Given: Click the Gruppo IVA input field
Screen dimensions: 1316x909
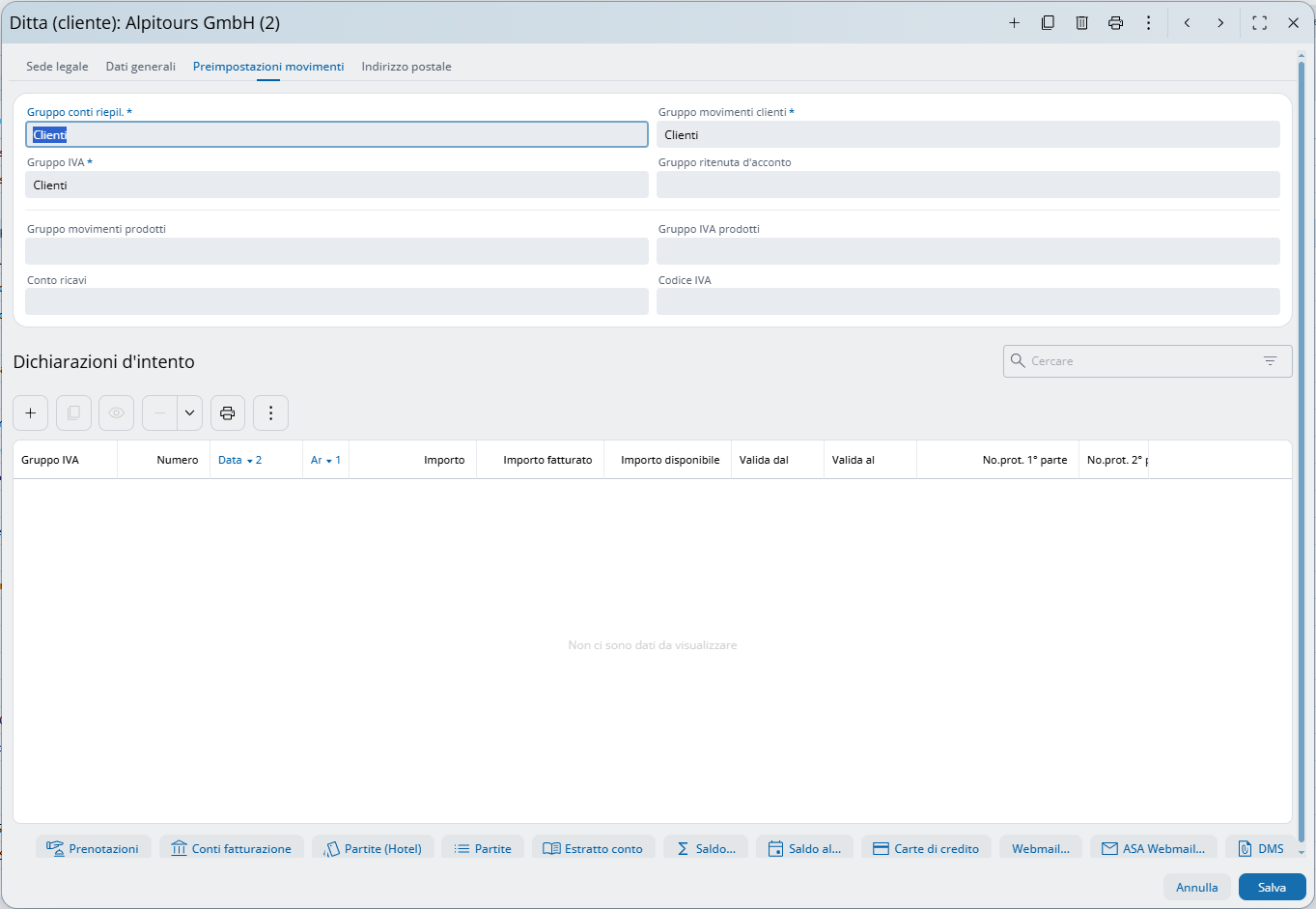Looking at the screenshot, I should tap(336, 185).
